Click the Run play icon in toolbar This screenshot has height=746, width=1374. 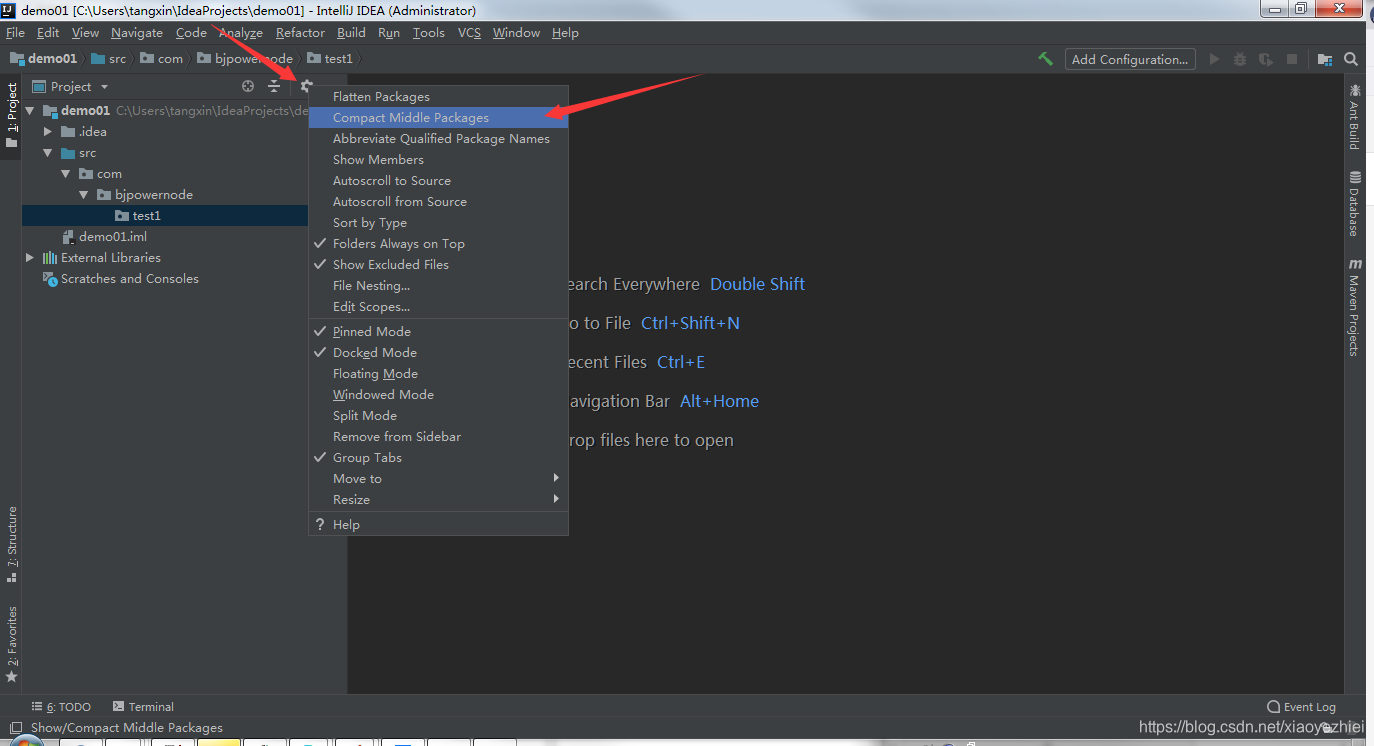1214,59
